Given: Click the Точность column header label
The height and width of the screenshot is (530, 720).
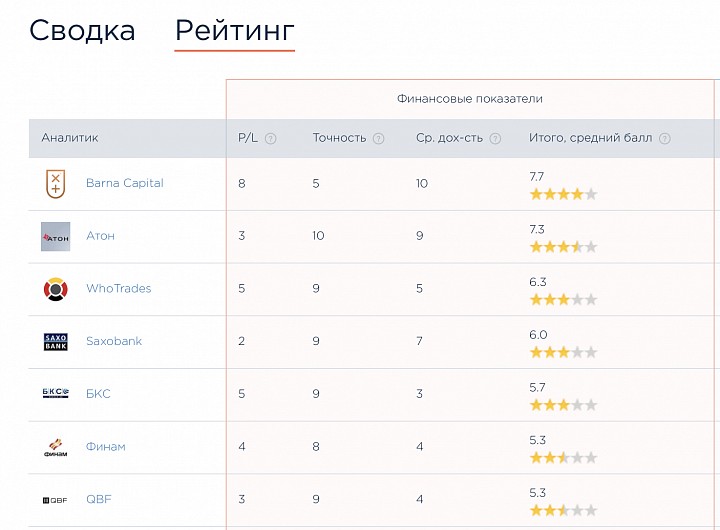Looking at the screenshot, I should (x=339, y=138).
